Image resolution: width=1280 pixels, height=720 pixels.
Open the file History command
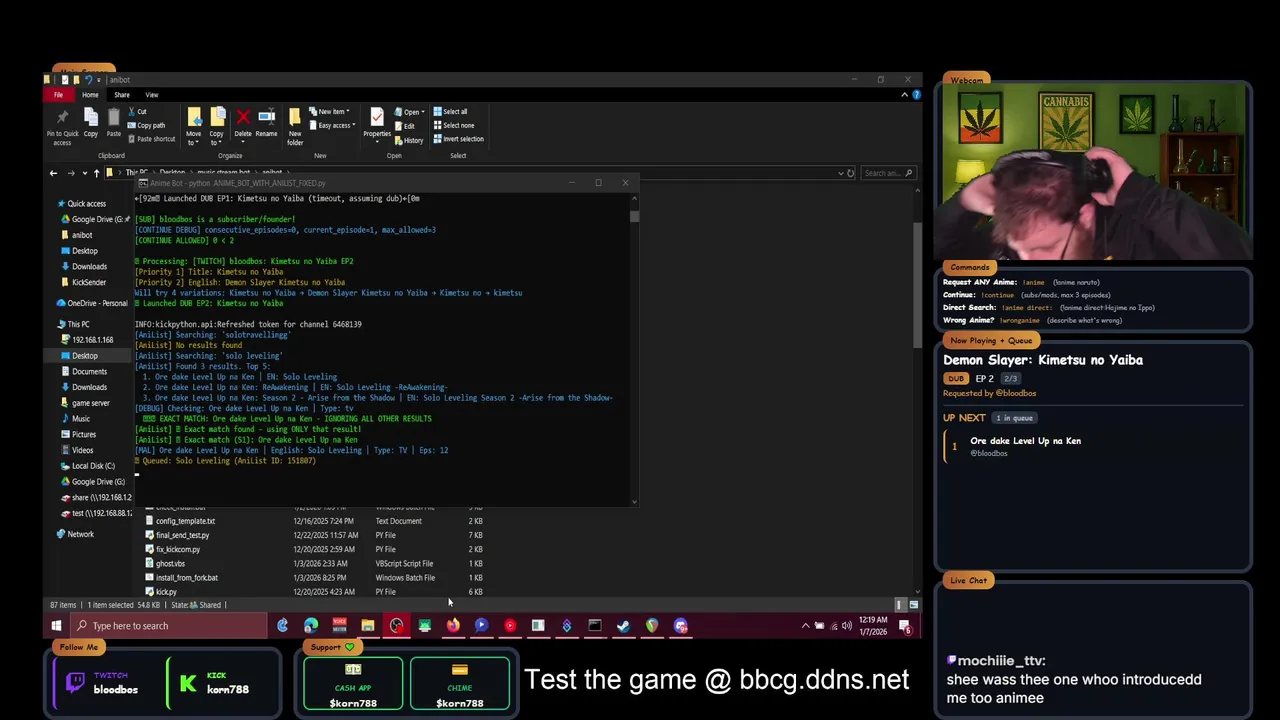pyautogui.click(x=409, y=140)
